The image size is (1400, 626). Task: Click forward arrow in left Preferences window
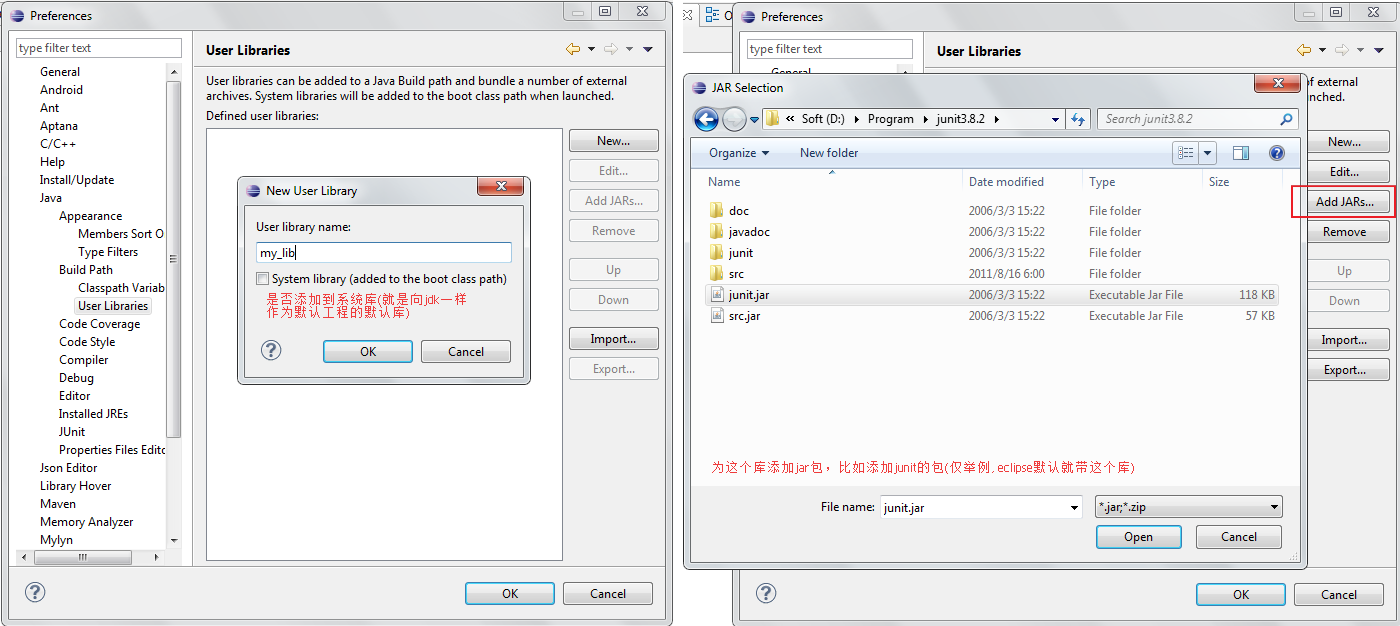pyautogui.click(x=610, y=49)
